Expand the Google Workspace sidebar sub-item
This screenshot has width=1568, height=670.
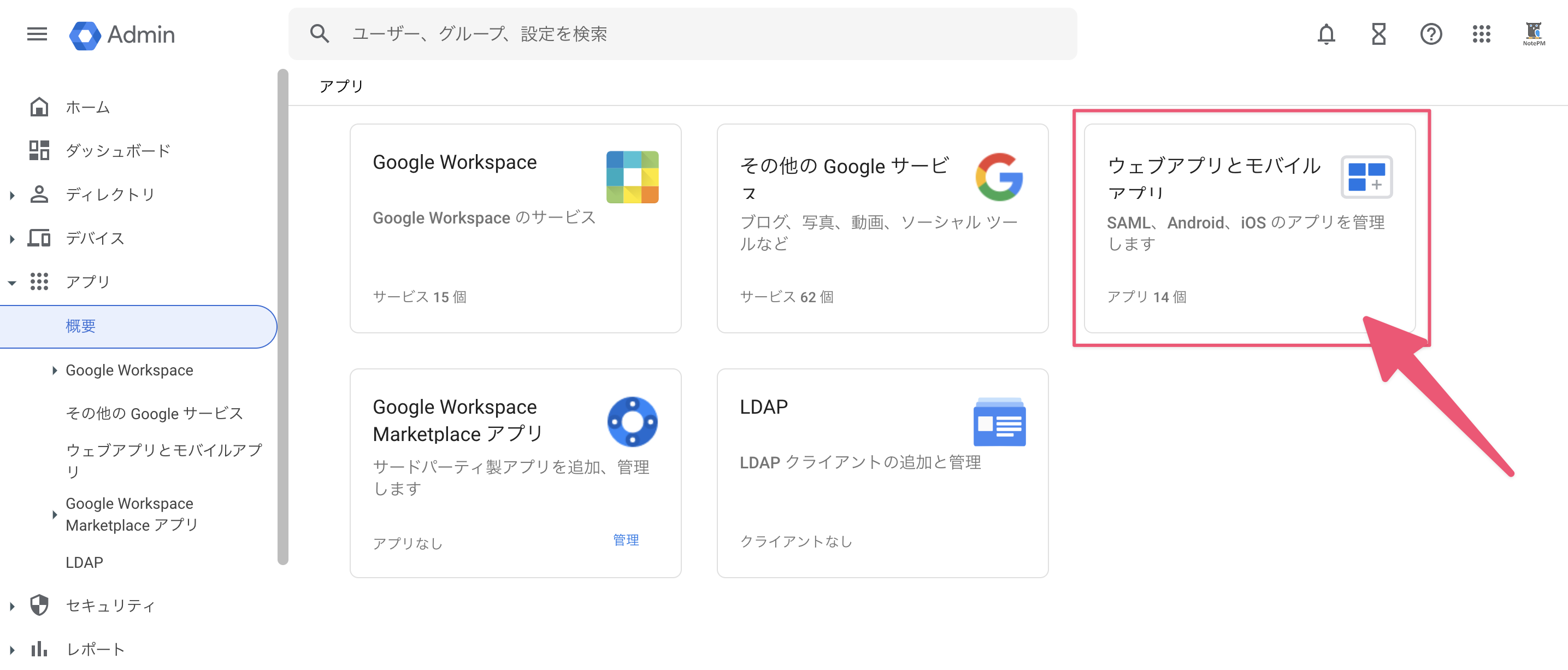pos(54,371)
